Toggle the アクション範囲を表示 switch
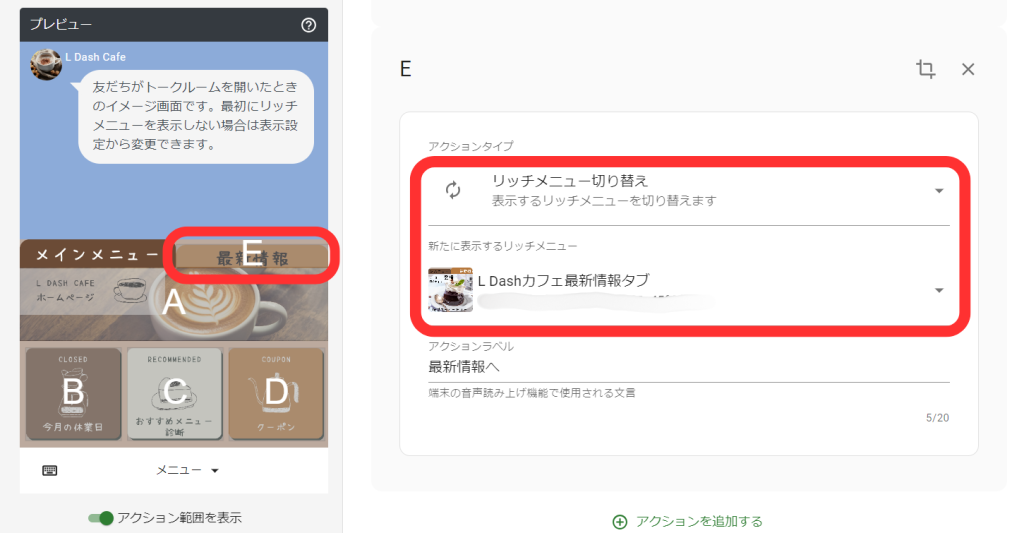This screenshot has width=1024, height=533. [101, 518]
